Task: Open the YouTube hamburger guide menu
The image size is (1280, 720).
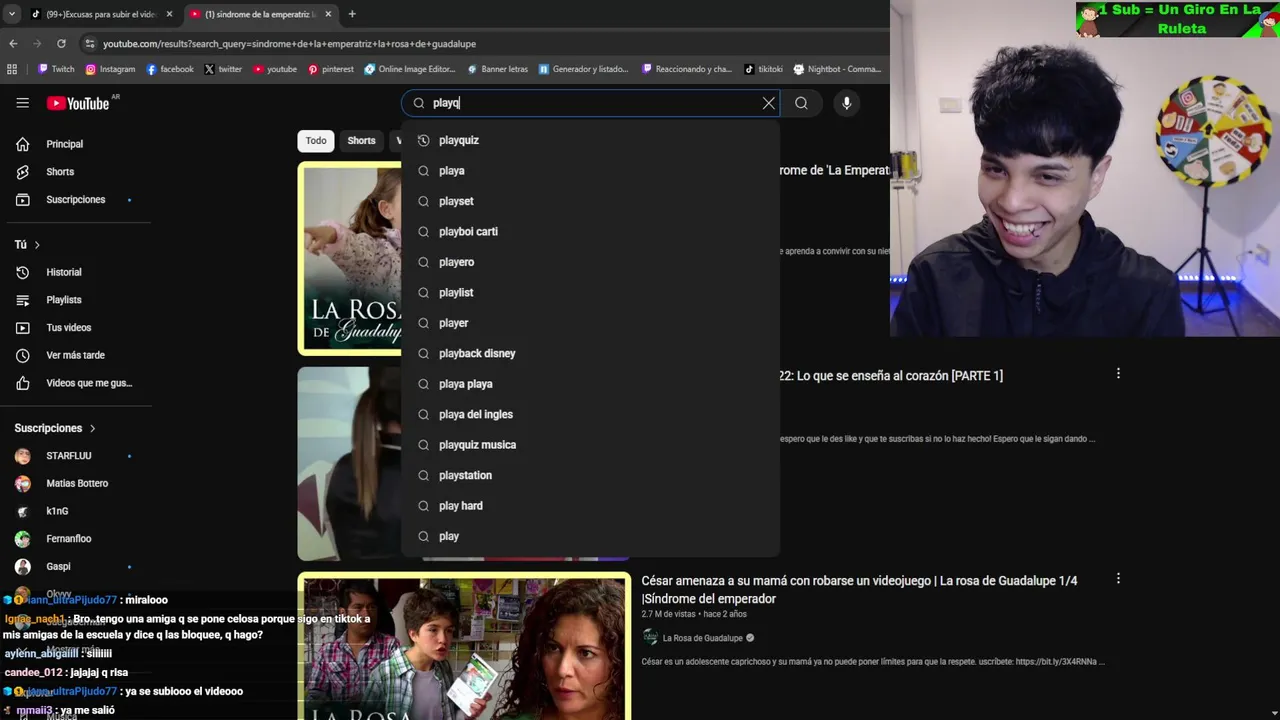Action: click(22, 103)
